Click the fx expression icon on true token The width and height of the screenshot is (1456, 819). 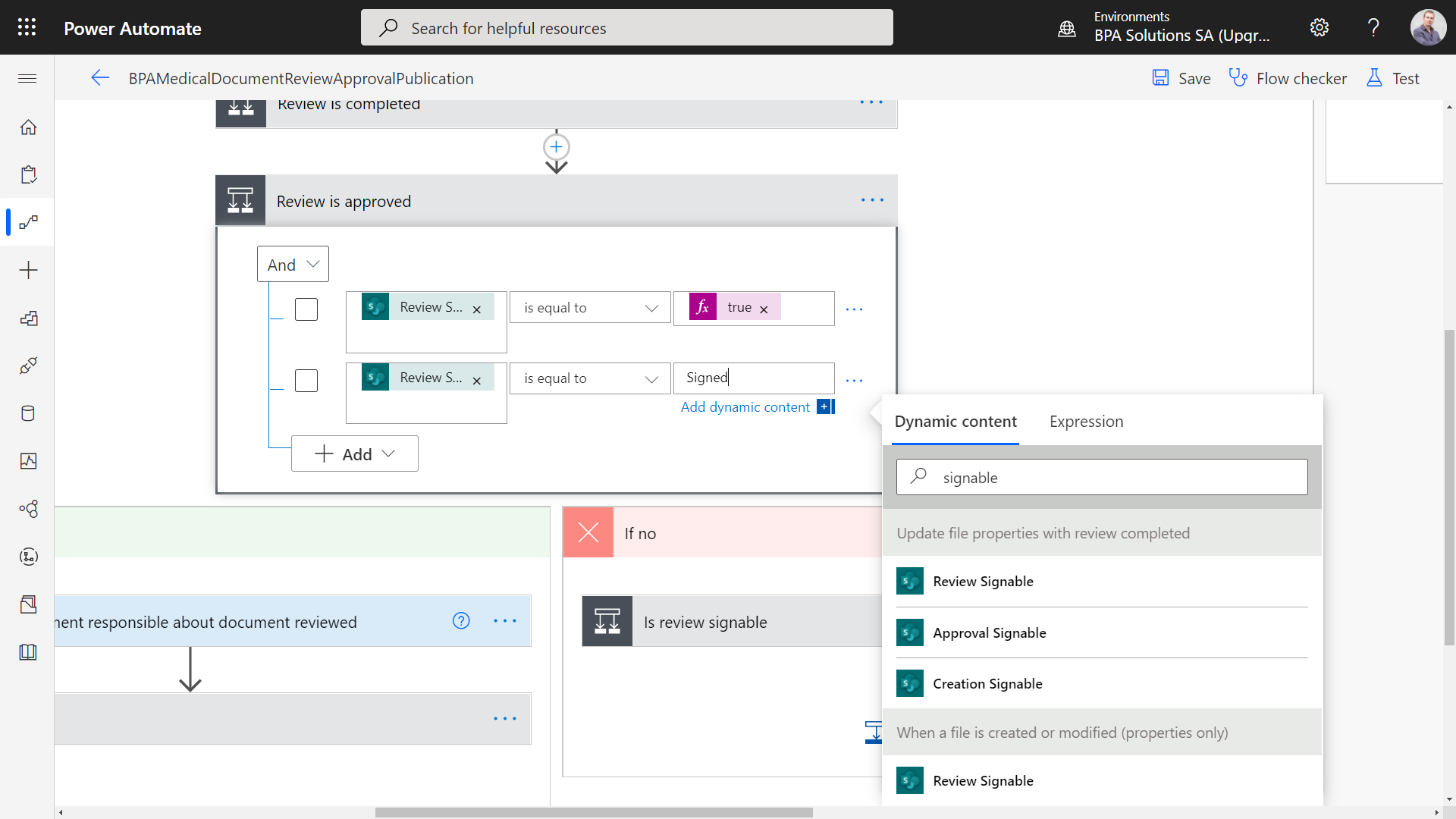coord(703,306)
